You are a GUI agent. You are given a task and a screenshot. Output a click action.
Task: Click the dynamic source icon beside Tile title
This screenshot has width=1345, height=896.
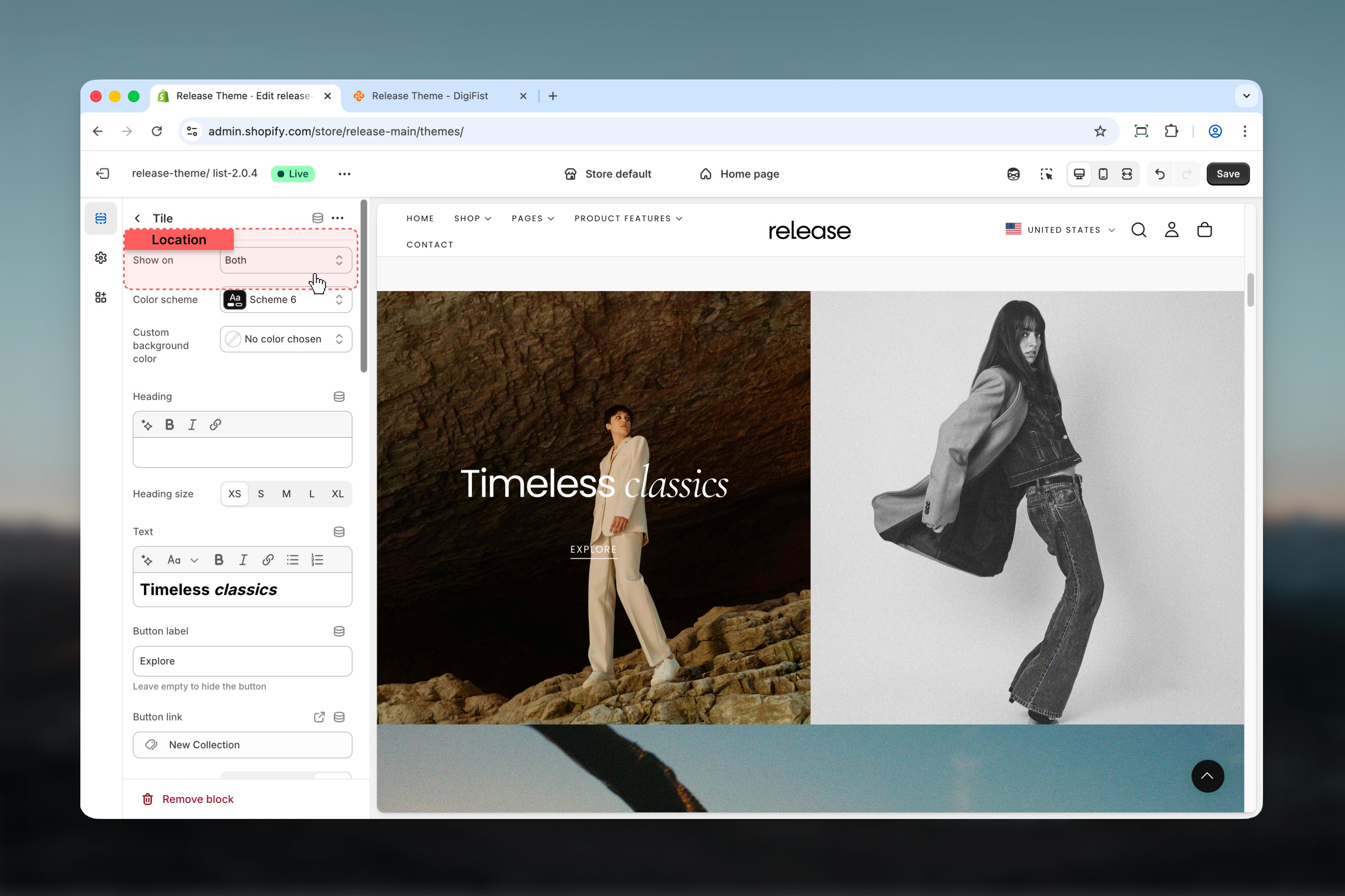(x=318, y=218)
